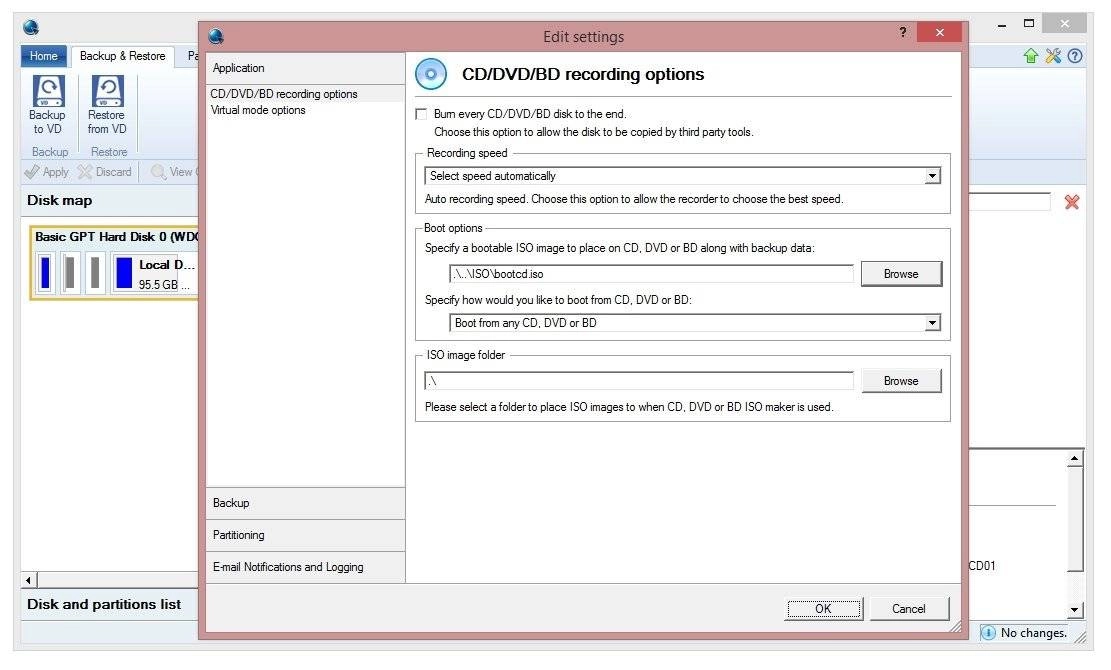Image resolution: width=1111 pixels, height=670 pixels.
Task: Expand the Partitioning settings section
Action: click(305, 535)
